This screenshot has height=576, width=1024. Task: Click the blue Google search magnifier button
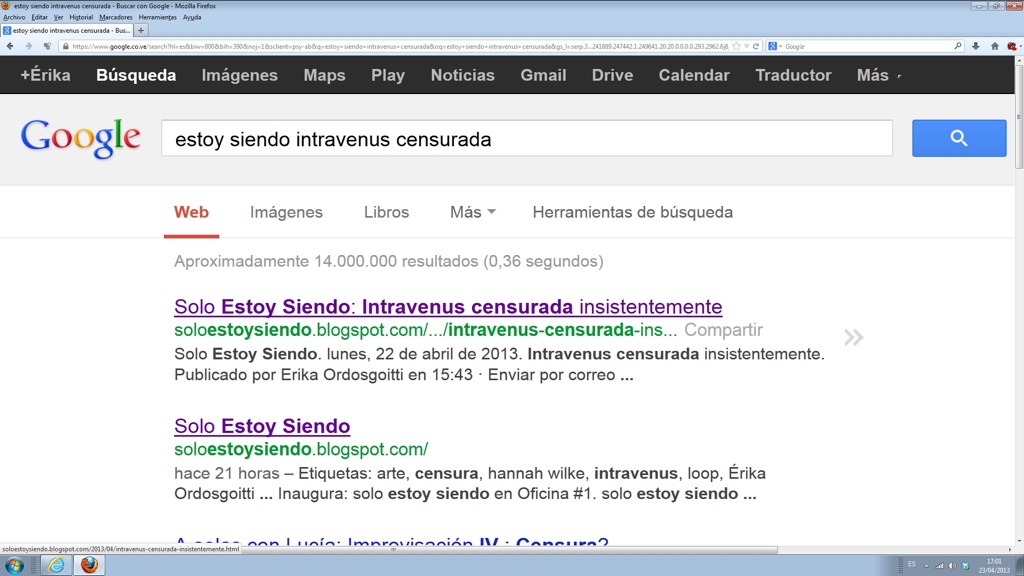pyautogui.click(x=958, y=138)
